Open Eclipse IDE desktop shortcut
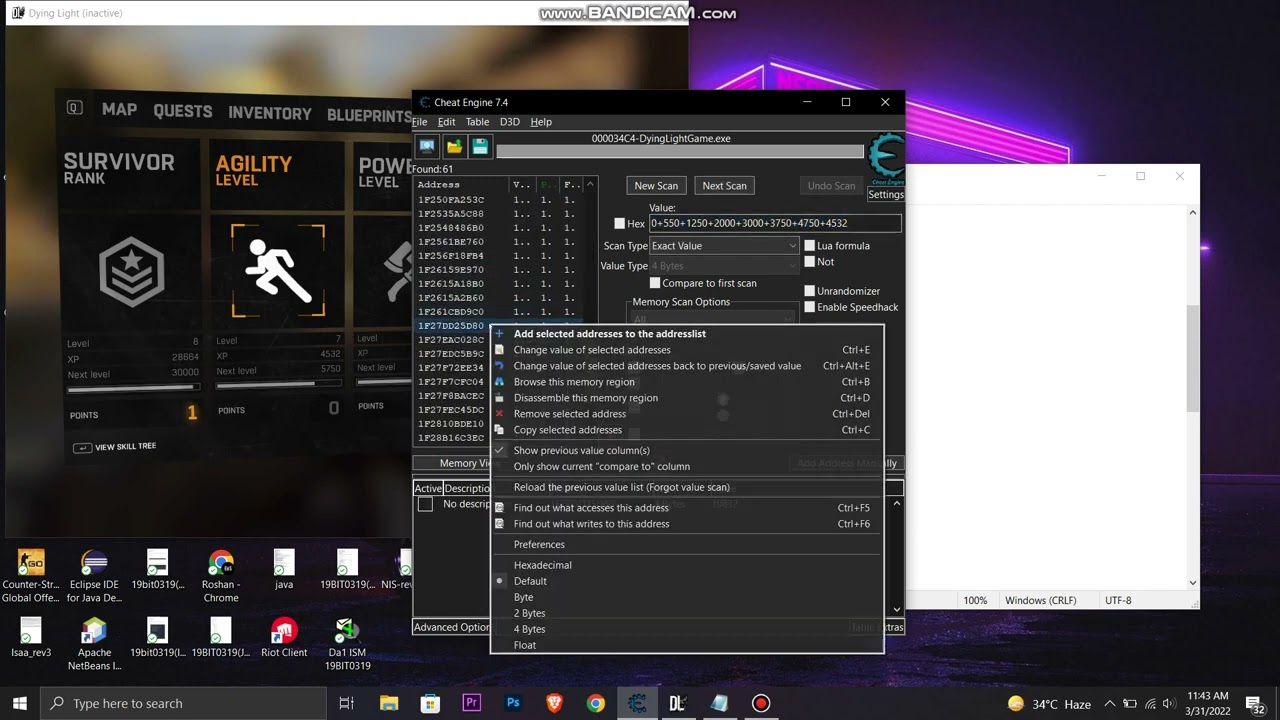 pyautogui.click(x=94, y=575)
